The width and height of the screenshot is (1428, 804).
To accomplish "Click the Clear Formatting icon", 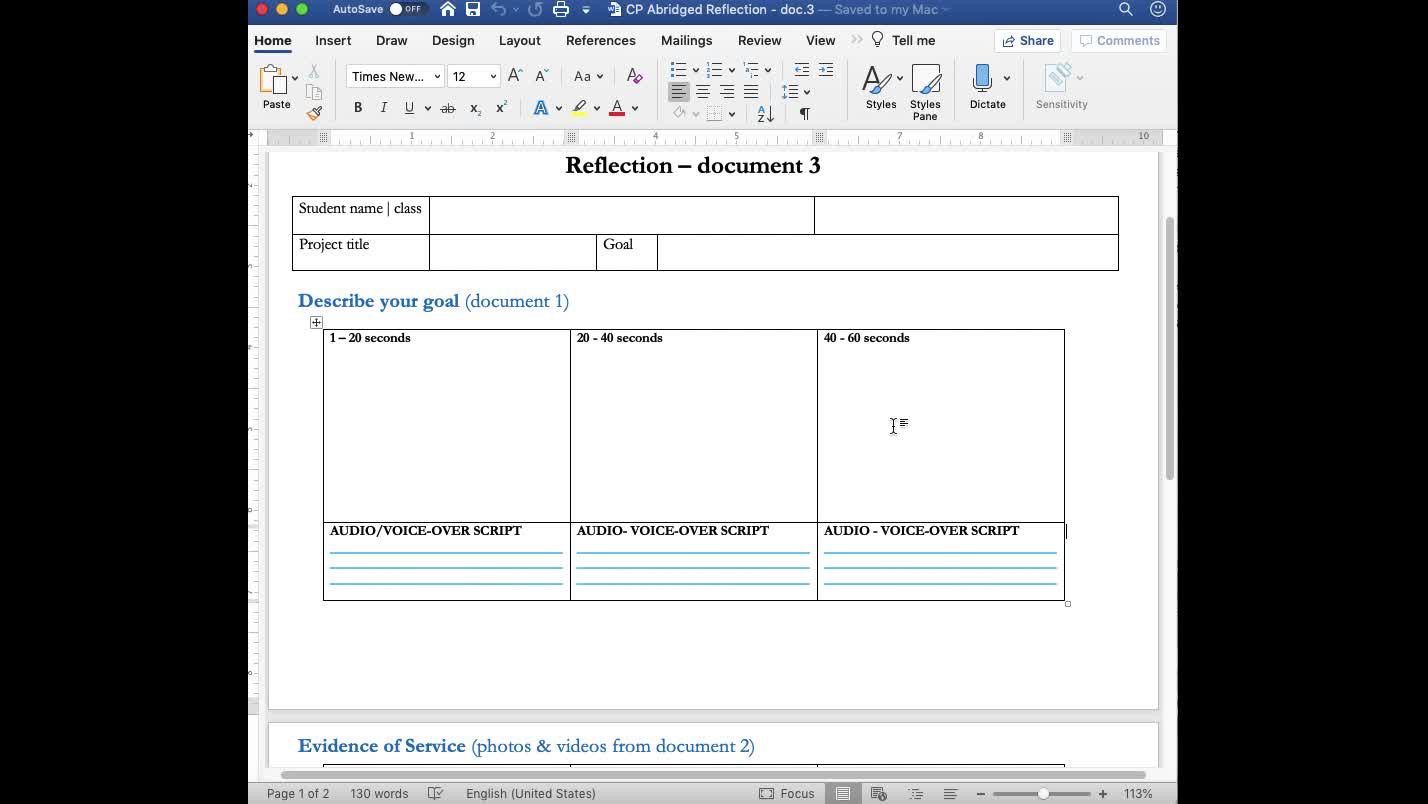I will pos(634,76).
